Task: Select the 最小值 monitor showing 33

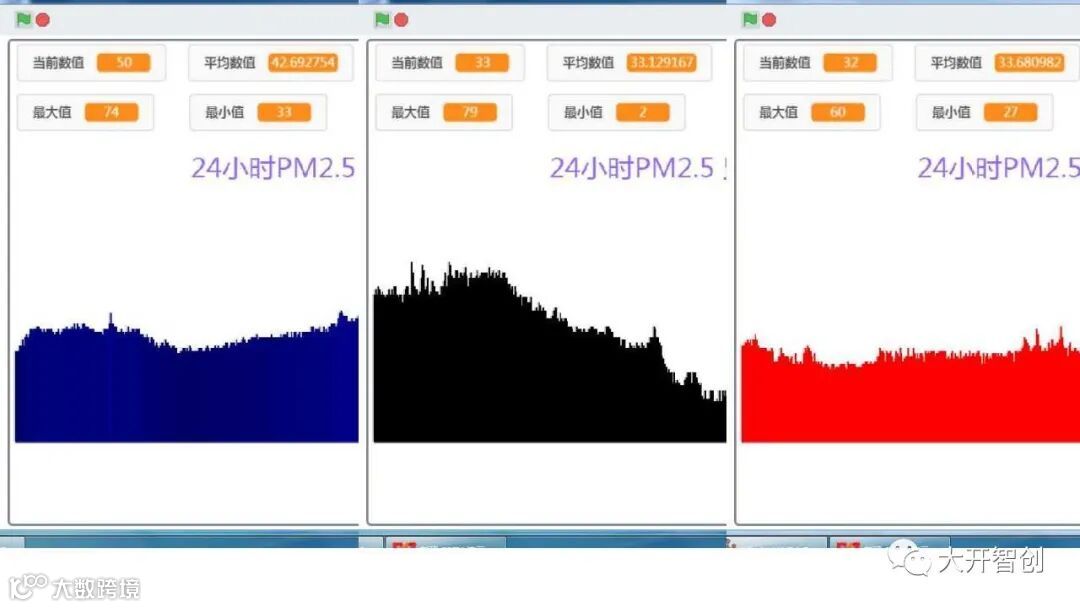Action: [x=258, y=112]
